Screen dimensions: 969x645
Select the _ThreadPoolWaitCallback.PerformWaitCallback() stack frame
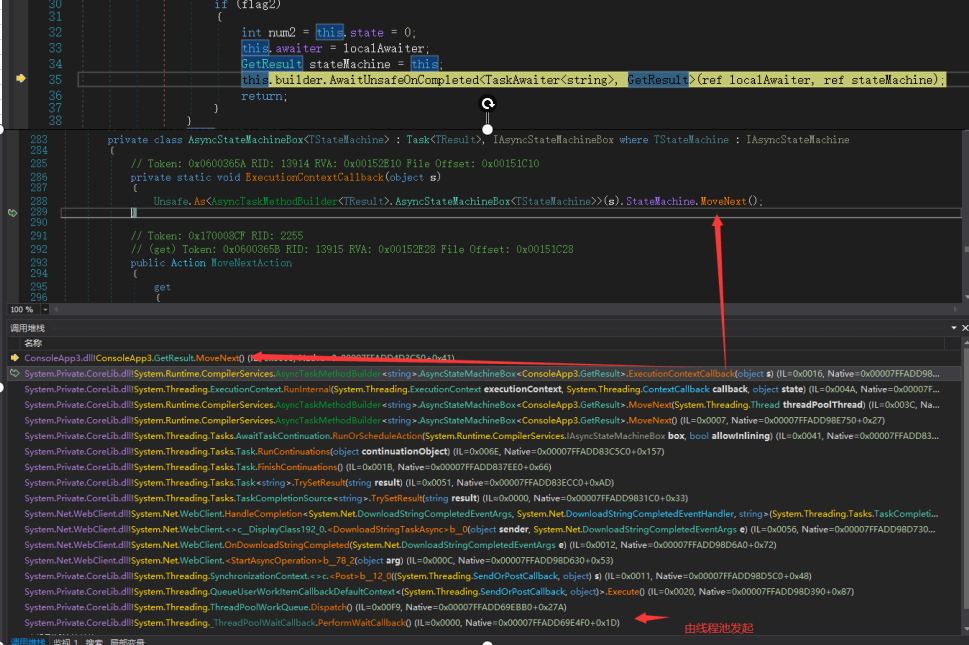pyautogui.click(x=482, y=623)
